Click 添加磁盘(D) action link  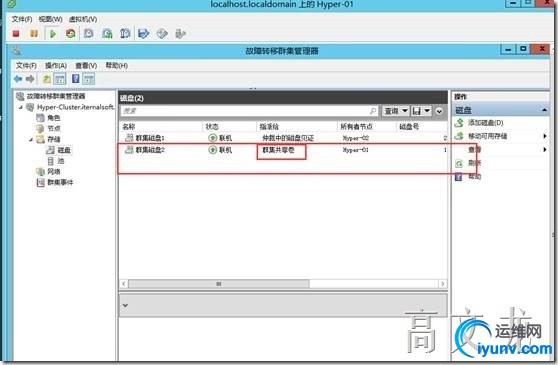coord(486,123)
